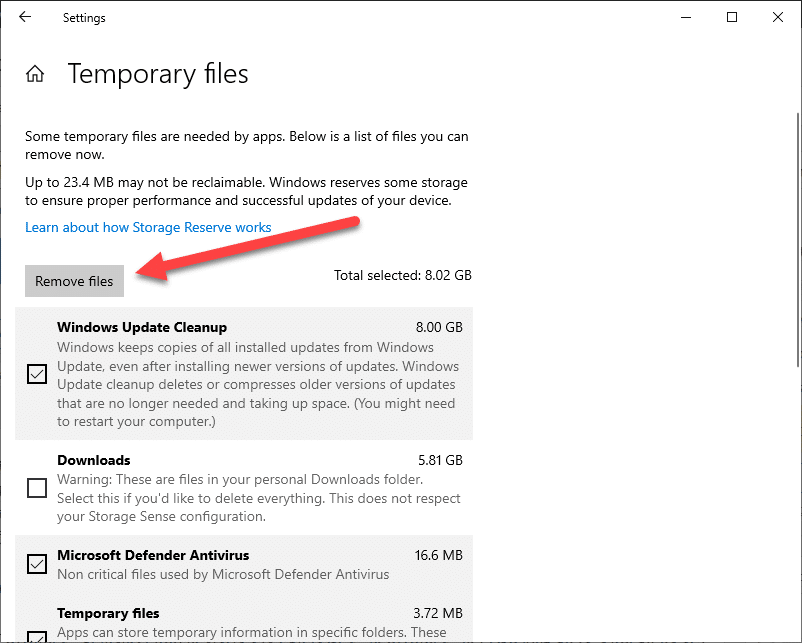Enable the Downloads checkbox
802x643 pixels.
(37, 488)
